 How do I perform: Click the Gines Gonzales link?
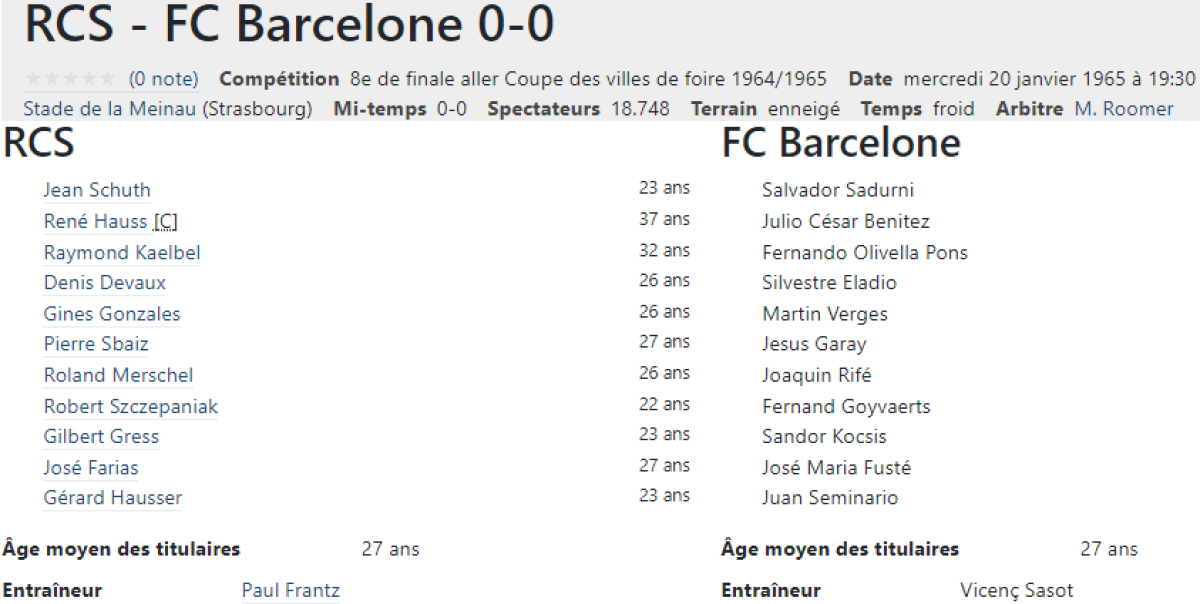pos(112,314)
